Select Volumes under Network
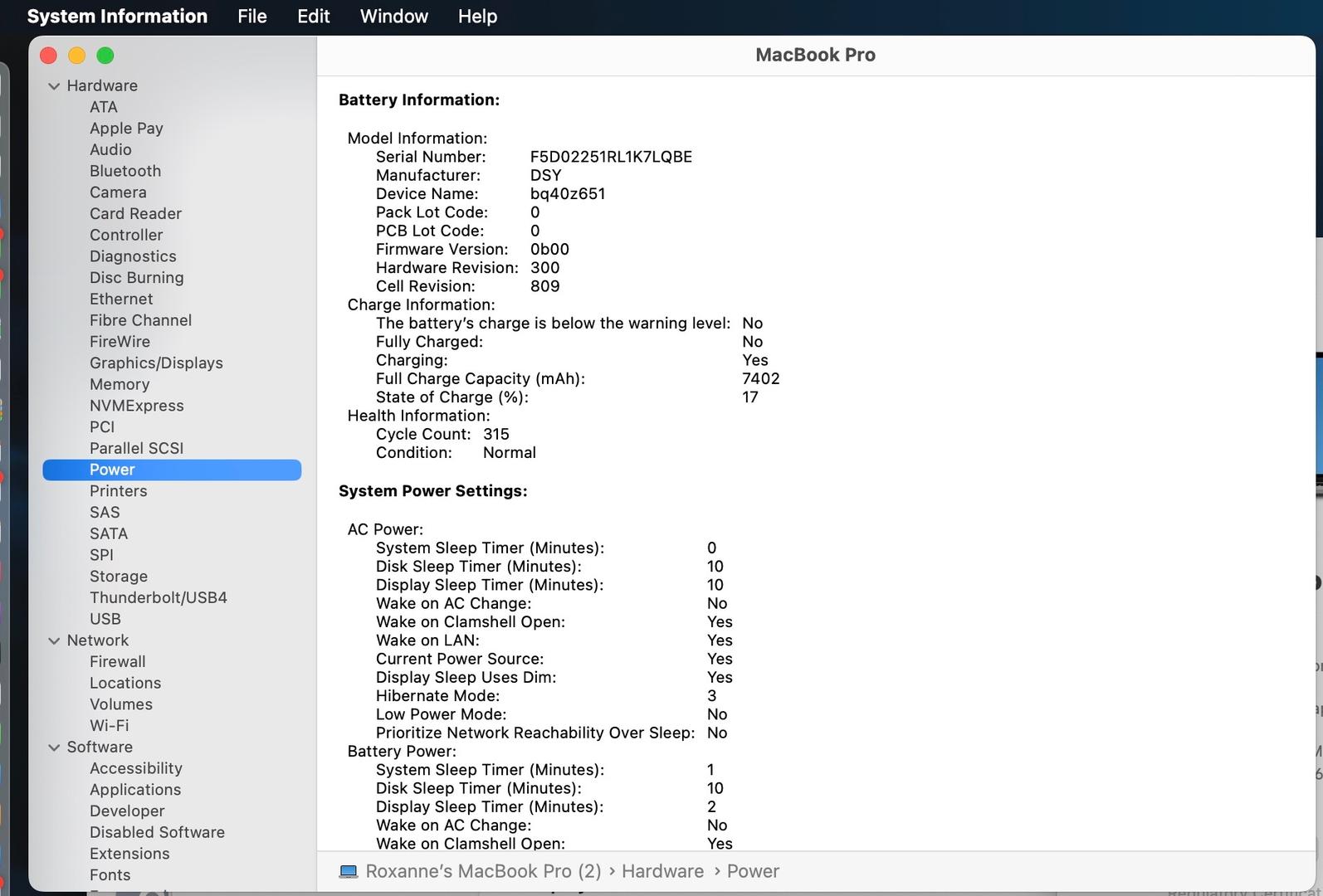Image resolution: width=1323 pixels, height=896 pixels. [121, 704]
